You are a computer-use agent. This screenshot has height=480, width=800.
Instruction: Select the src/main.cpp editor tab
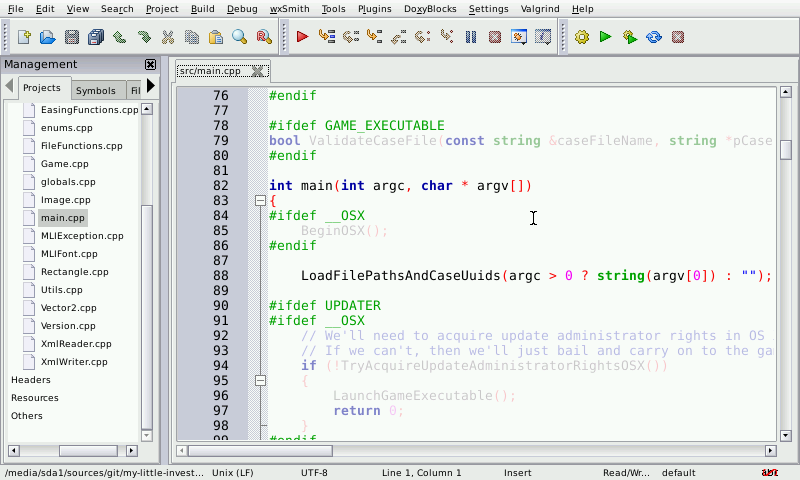coord(210,71)
